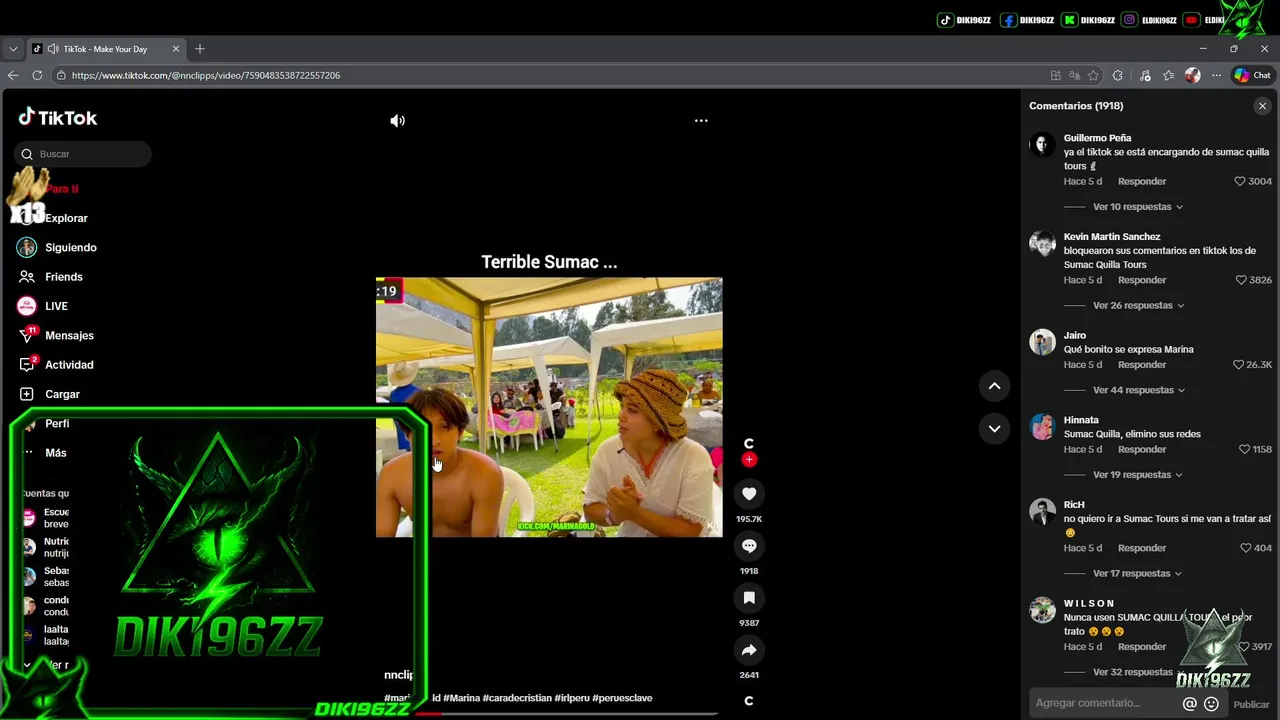
Task: Like RicH's comment heart
Action: (x=1246, y=548)
